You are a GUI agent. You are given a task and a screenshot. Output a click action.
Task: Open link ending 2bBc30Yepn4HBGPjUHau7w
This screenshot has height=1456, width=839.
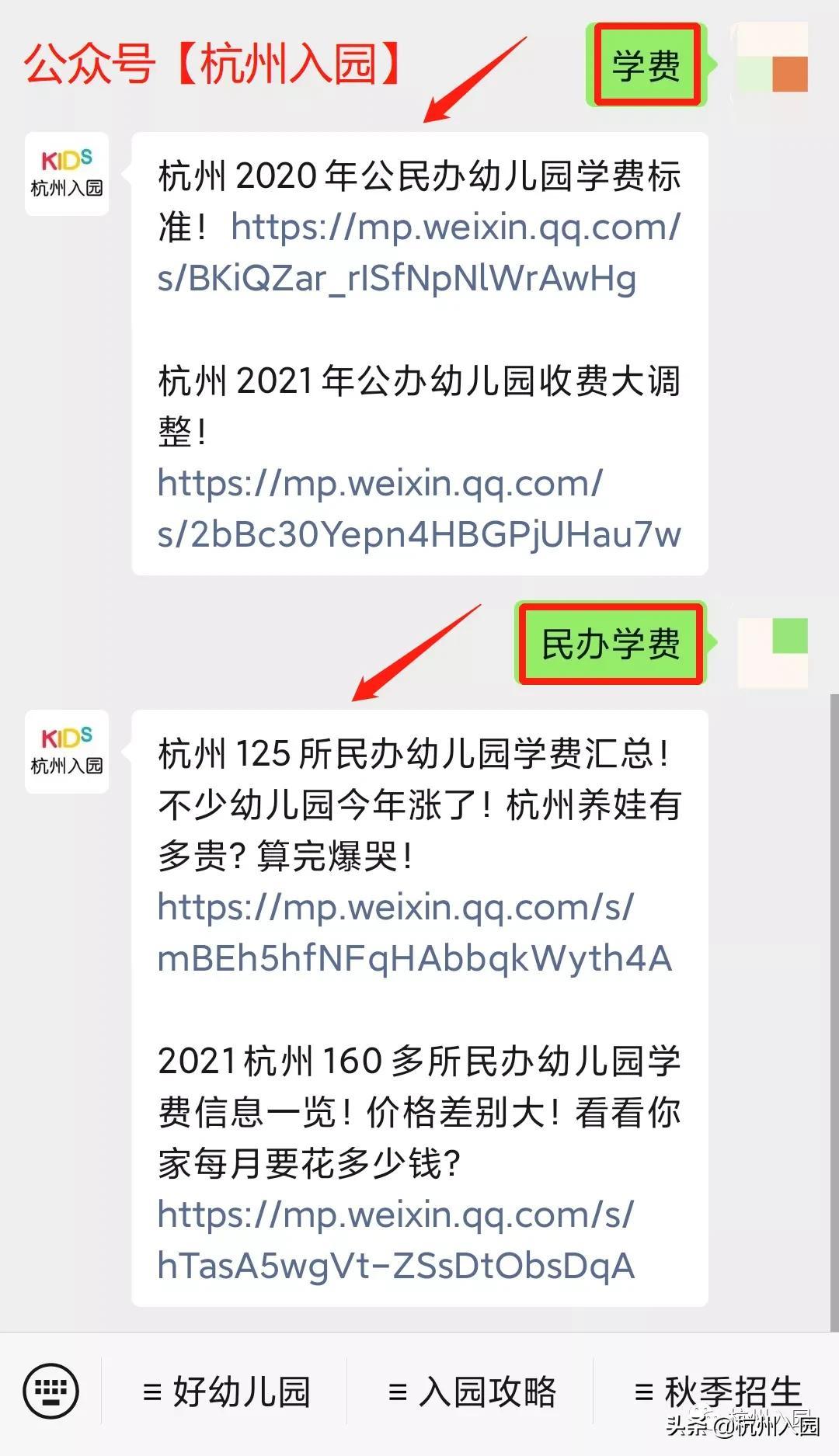[419, 509]
